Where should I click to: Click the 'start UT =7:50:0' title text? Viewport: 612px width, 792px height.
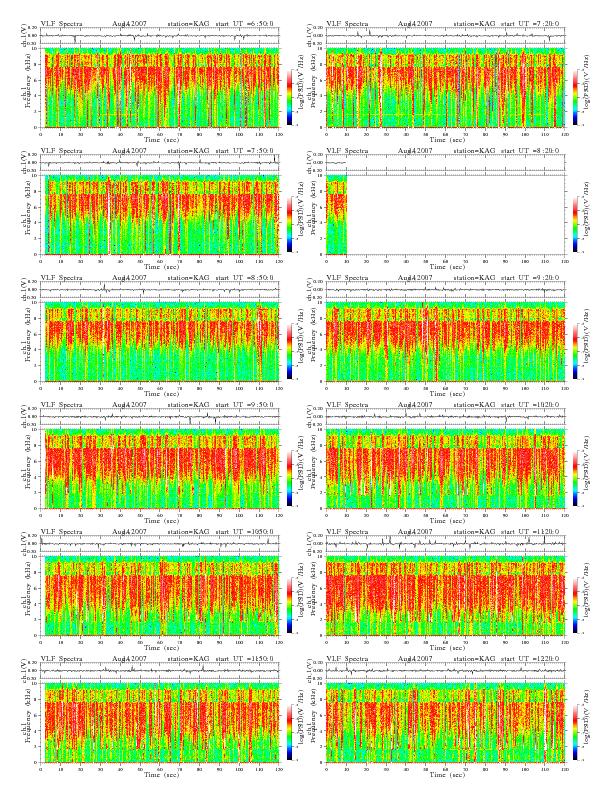[245, 151]
